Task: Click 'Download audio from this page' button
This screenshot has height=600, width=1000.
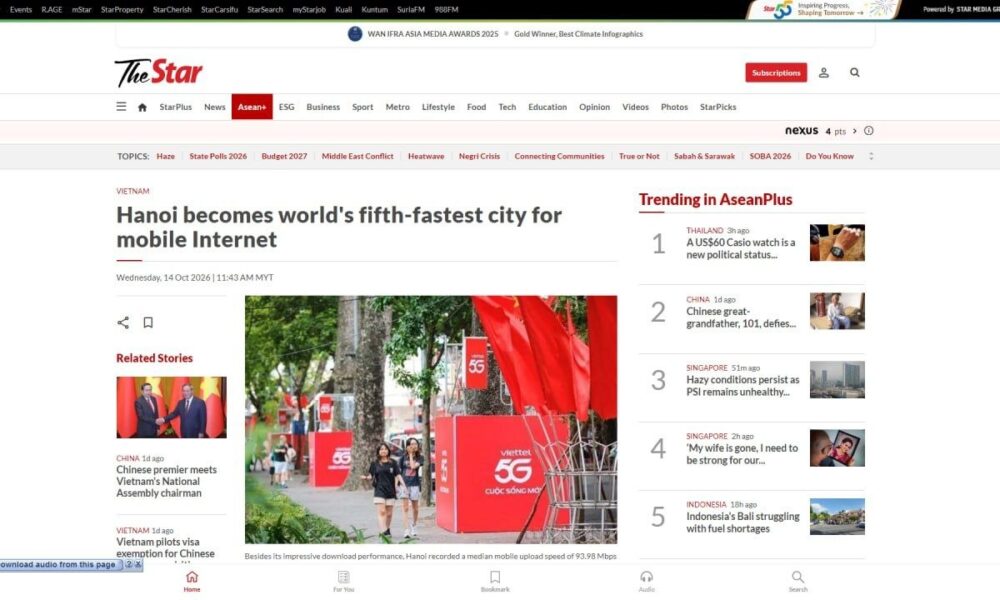Action: [61, 564]
